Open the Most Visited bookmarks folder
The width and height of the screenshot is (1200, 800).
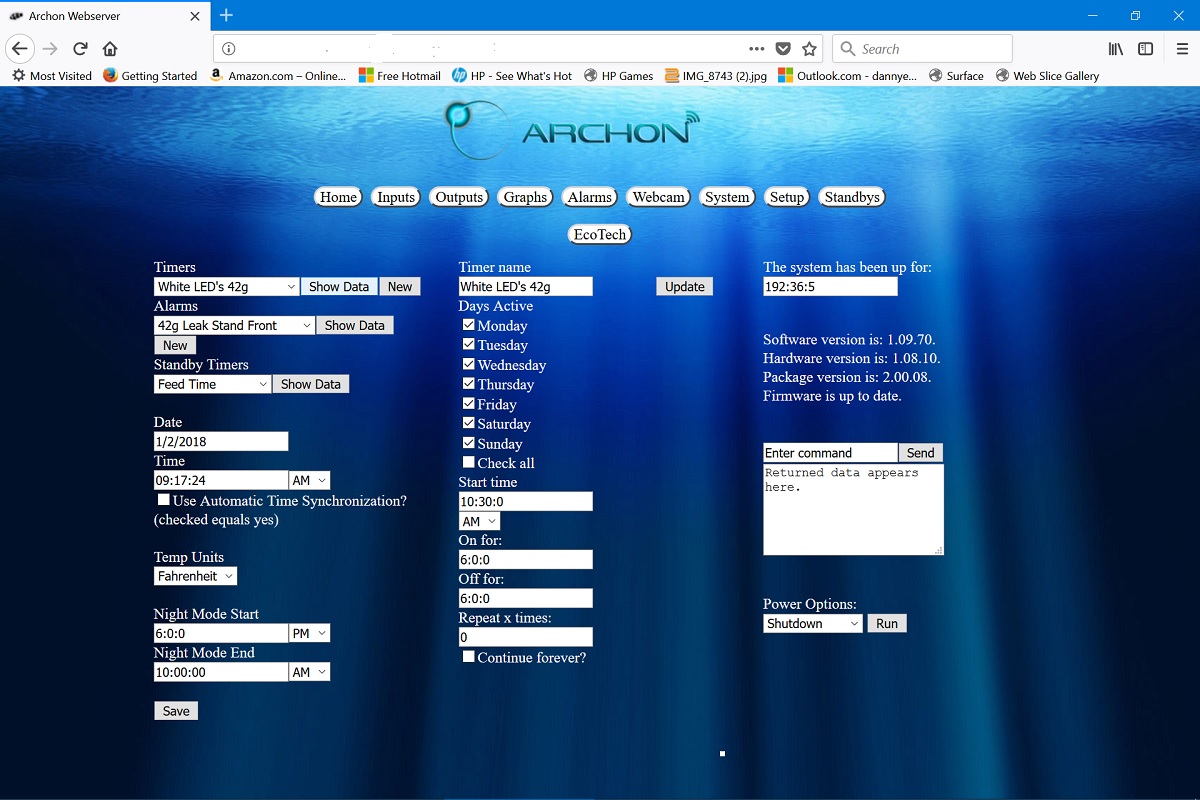[x=51, y=76]
